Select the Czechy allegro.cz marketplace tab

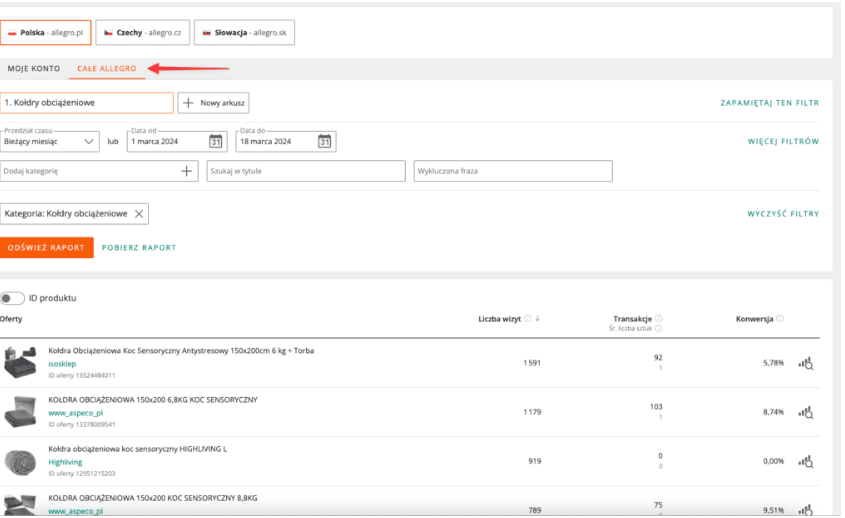click(143, 32)
